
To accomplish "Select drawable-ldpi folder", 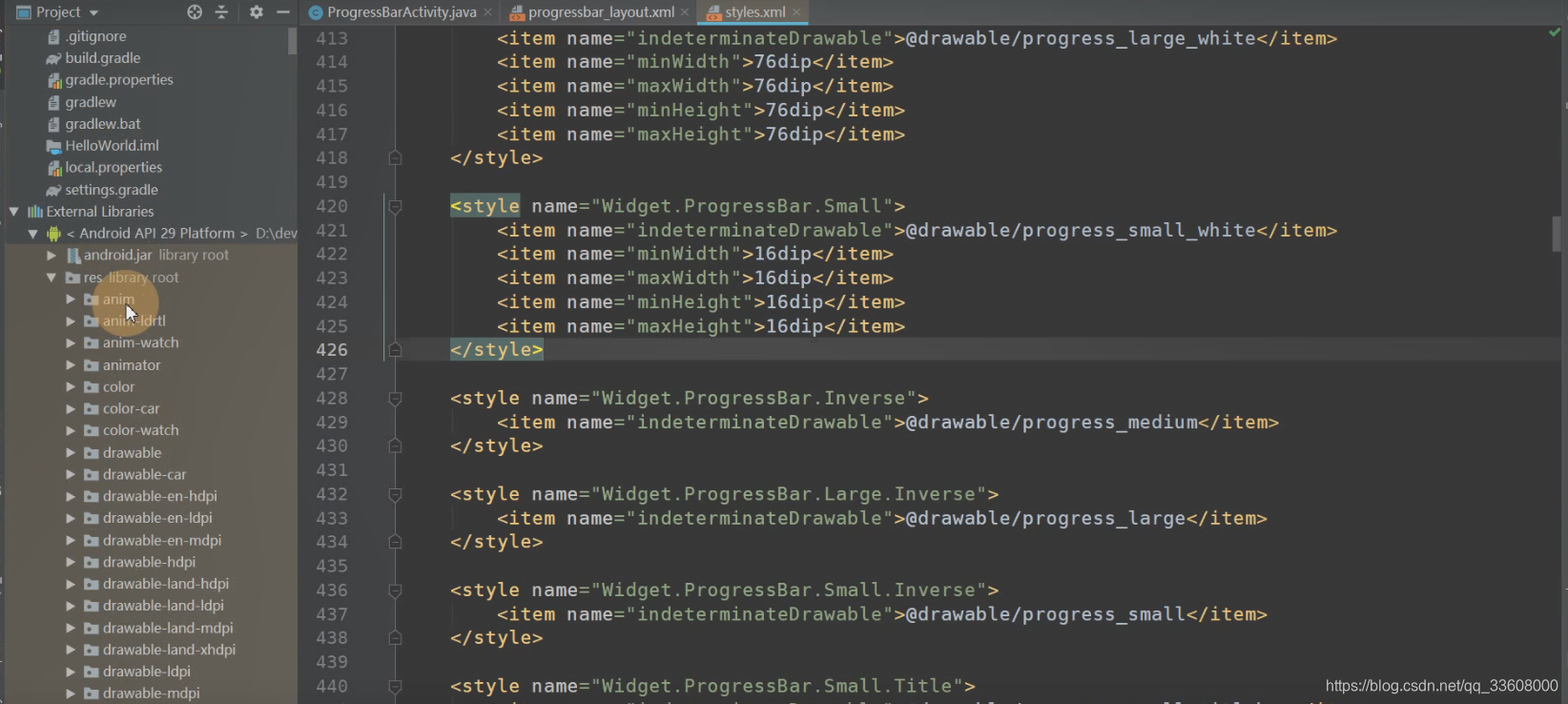I will point(147,673).
